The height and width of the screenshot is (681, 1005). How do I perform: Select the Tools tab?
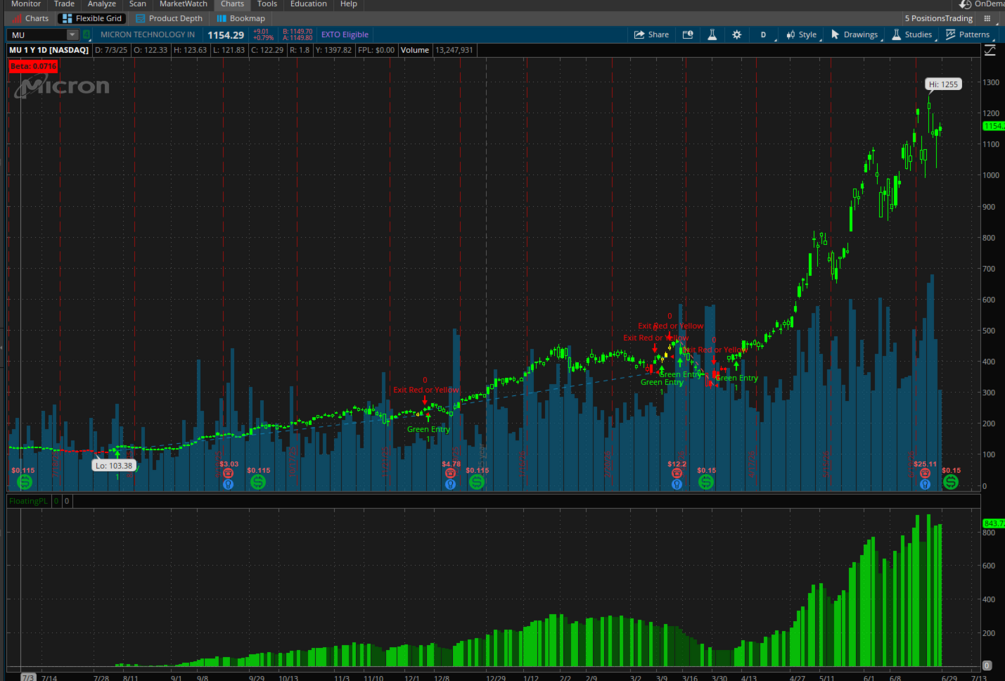[267, 4]
